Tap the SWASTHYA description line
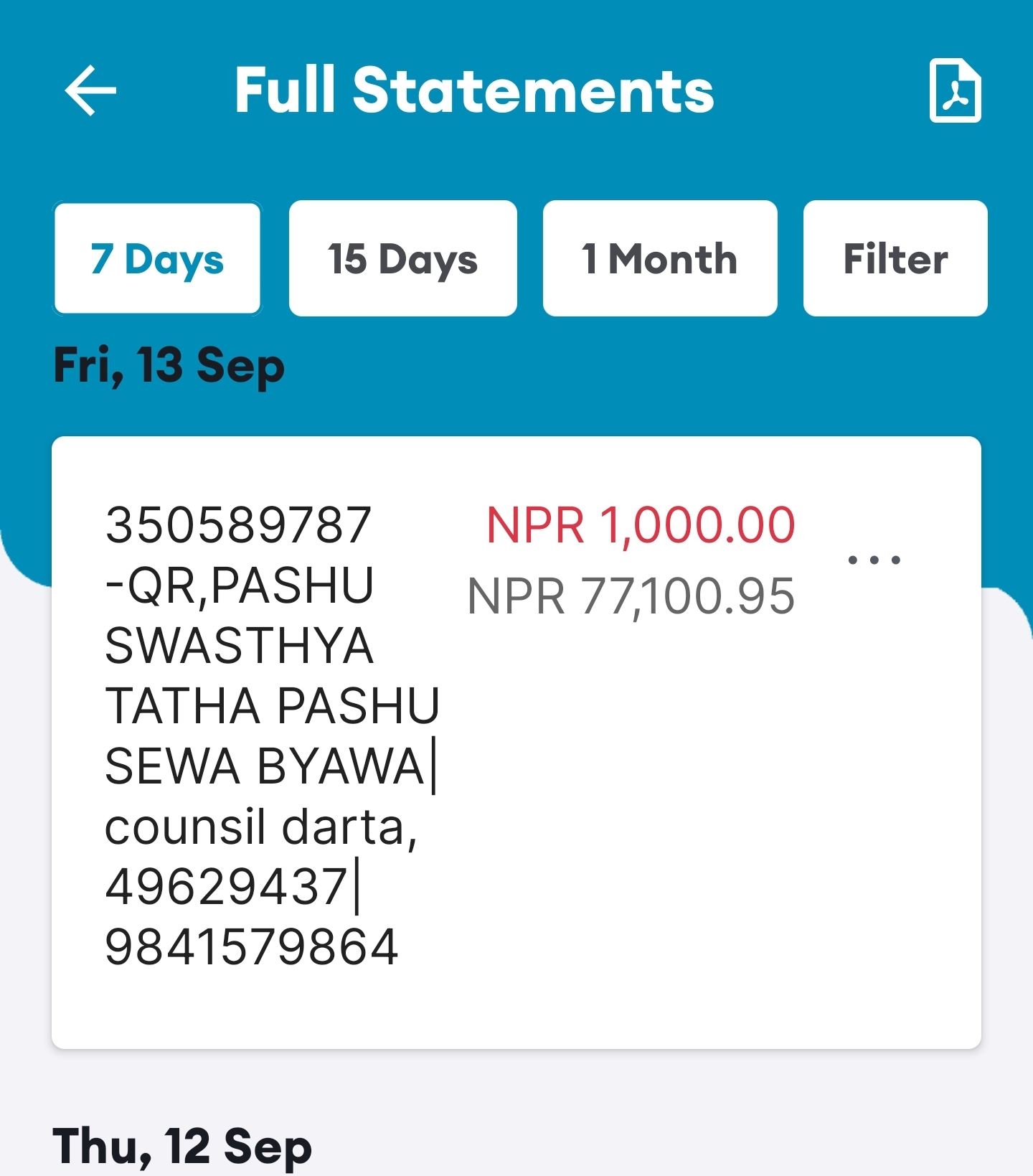This screenshot has width=1033, height=1176. (x=240, y=646)
